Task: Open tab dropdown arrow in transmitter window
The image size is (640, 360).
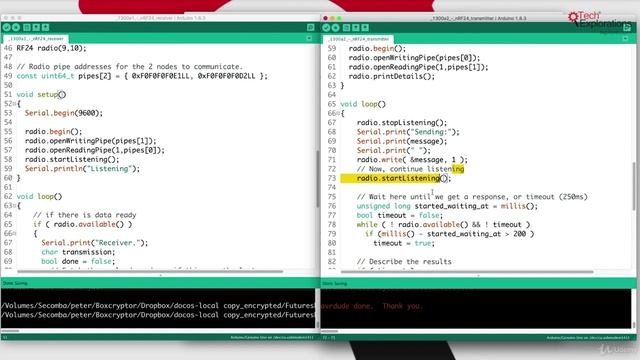Action: (x=625, y=39)
